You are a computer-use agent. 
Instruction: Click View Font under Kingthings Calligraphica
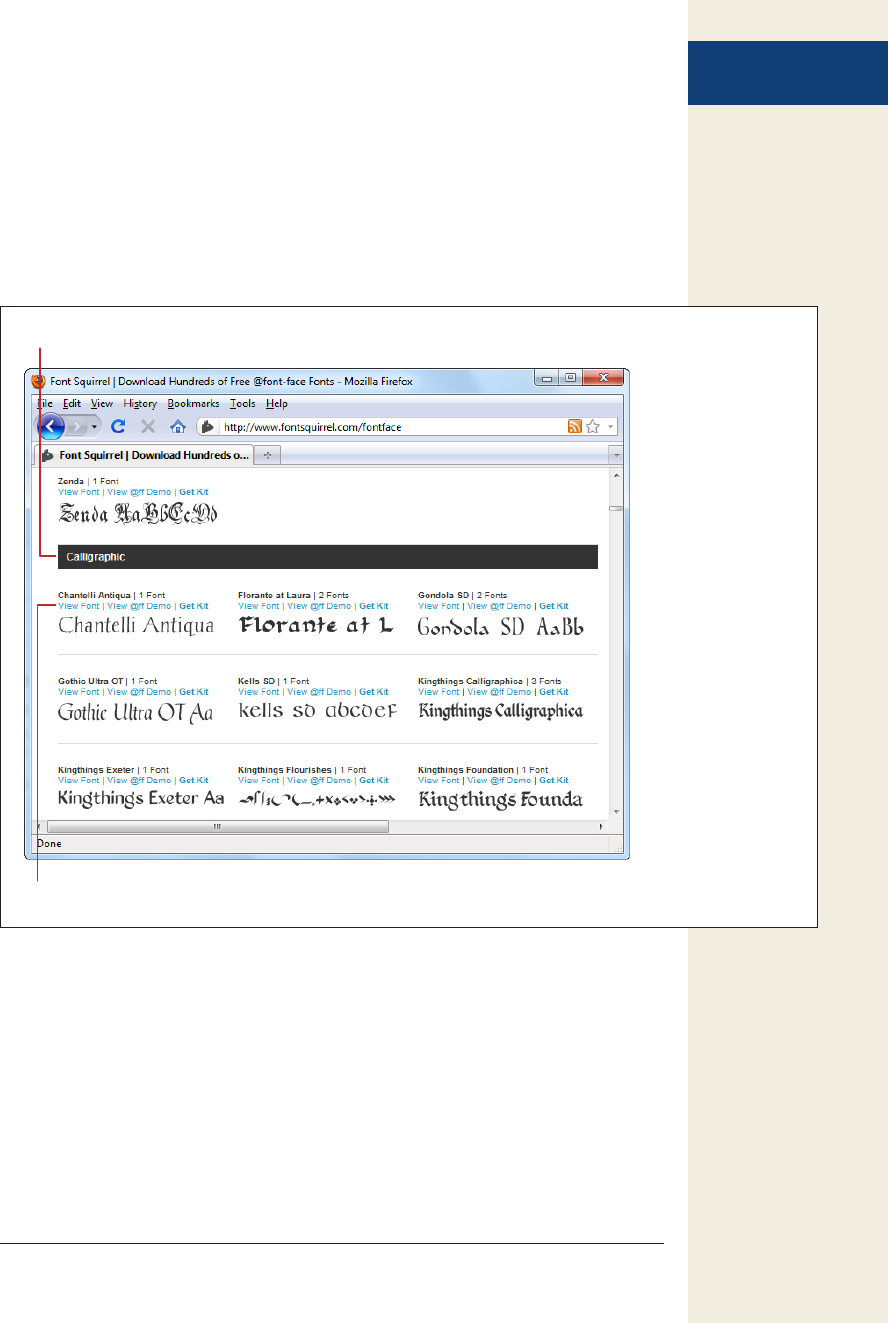pos(439,692)
